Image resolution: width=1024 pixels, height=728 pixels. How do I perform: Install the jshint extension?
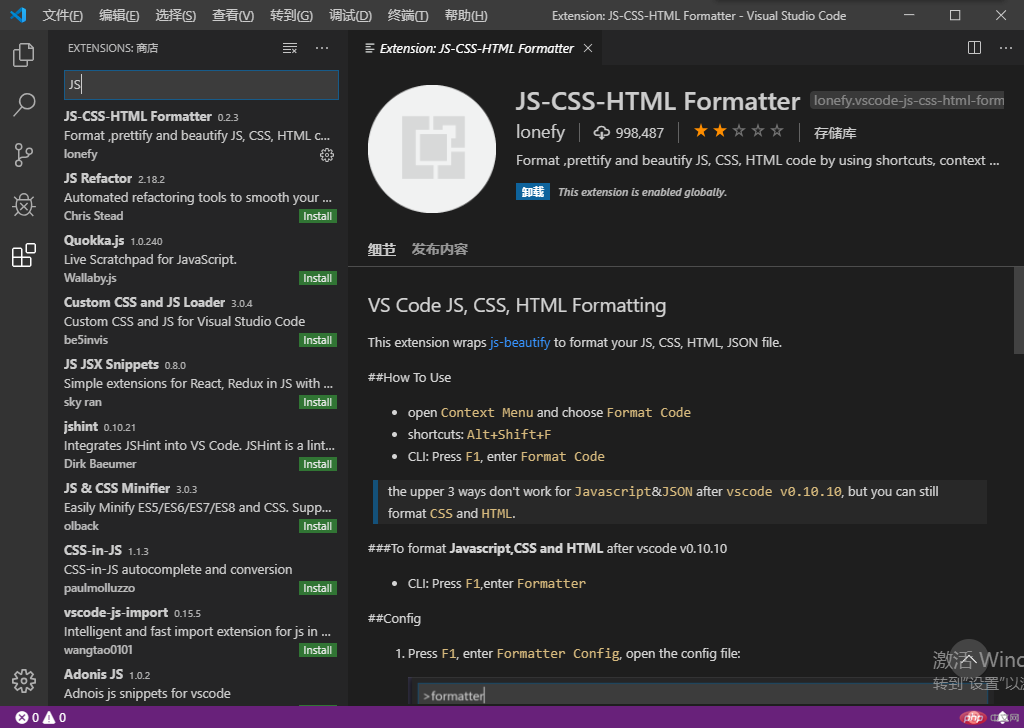[x=318, y=464]
